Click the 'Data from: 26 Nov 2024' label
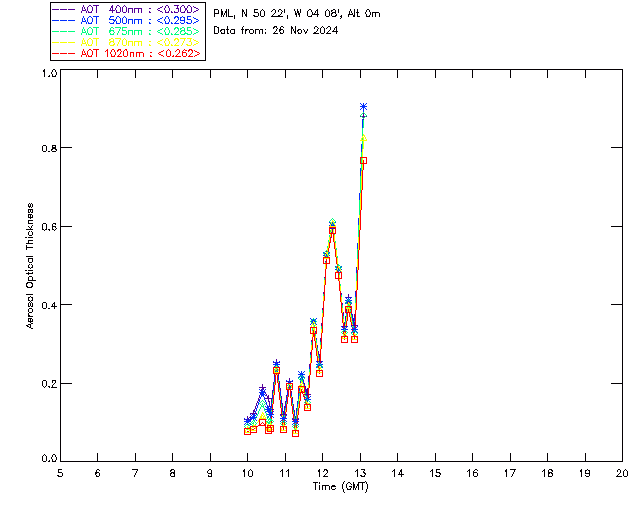Viewport: 640px width, 512px height. point(276,30)
